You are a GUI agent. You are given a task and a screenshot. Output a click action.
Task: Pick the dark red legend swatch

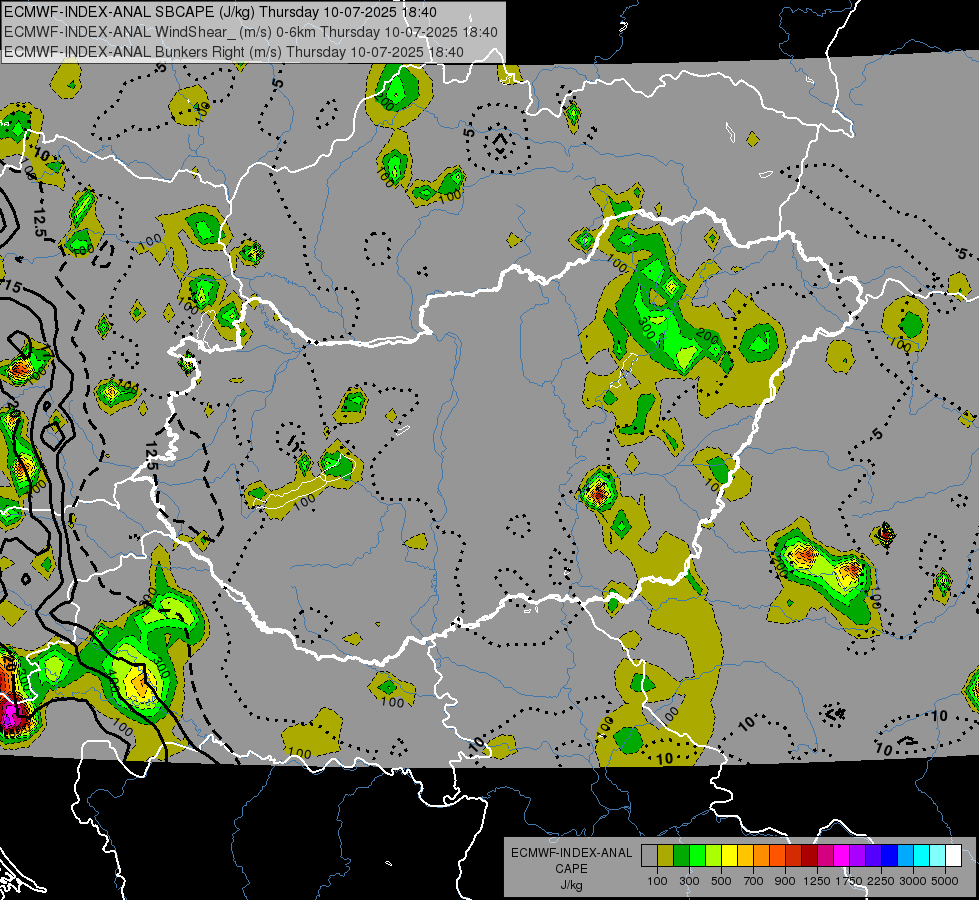pos(809,856)
